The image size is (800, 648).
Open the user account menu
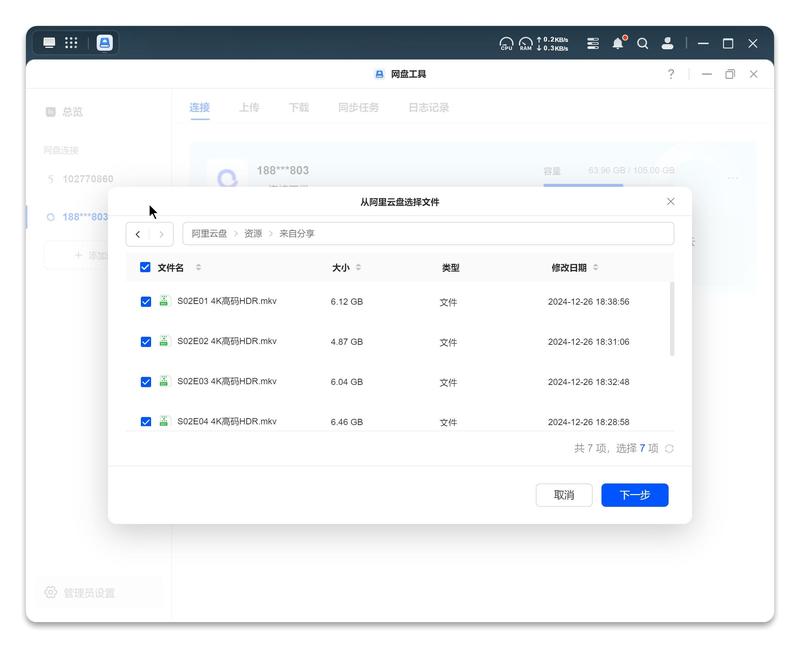667,43
